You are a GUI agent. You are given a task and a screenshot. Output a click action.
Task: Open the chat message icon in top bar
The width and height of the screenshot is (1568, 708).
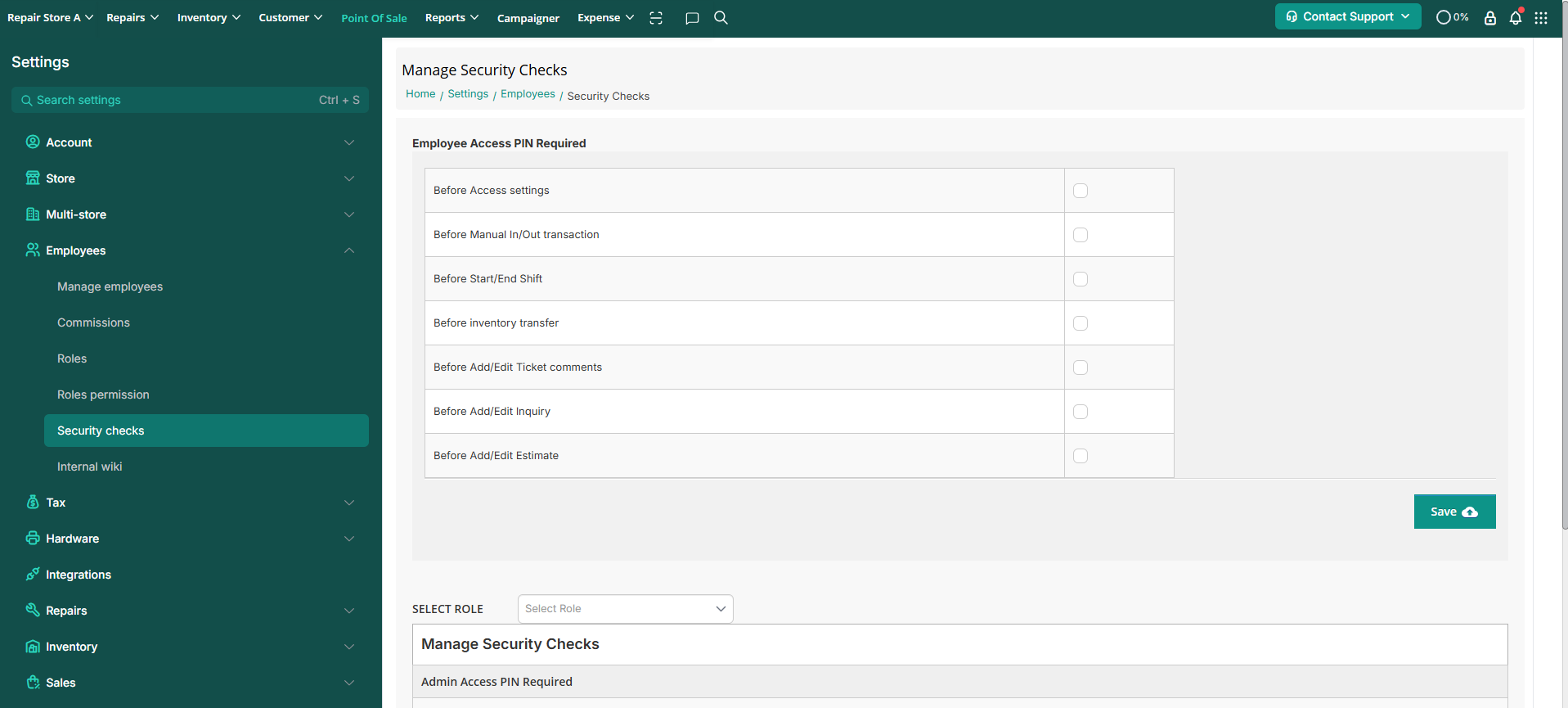tap(692, 18)
